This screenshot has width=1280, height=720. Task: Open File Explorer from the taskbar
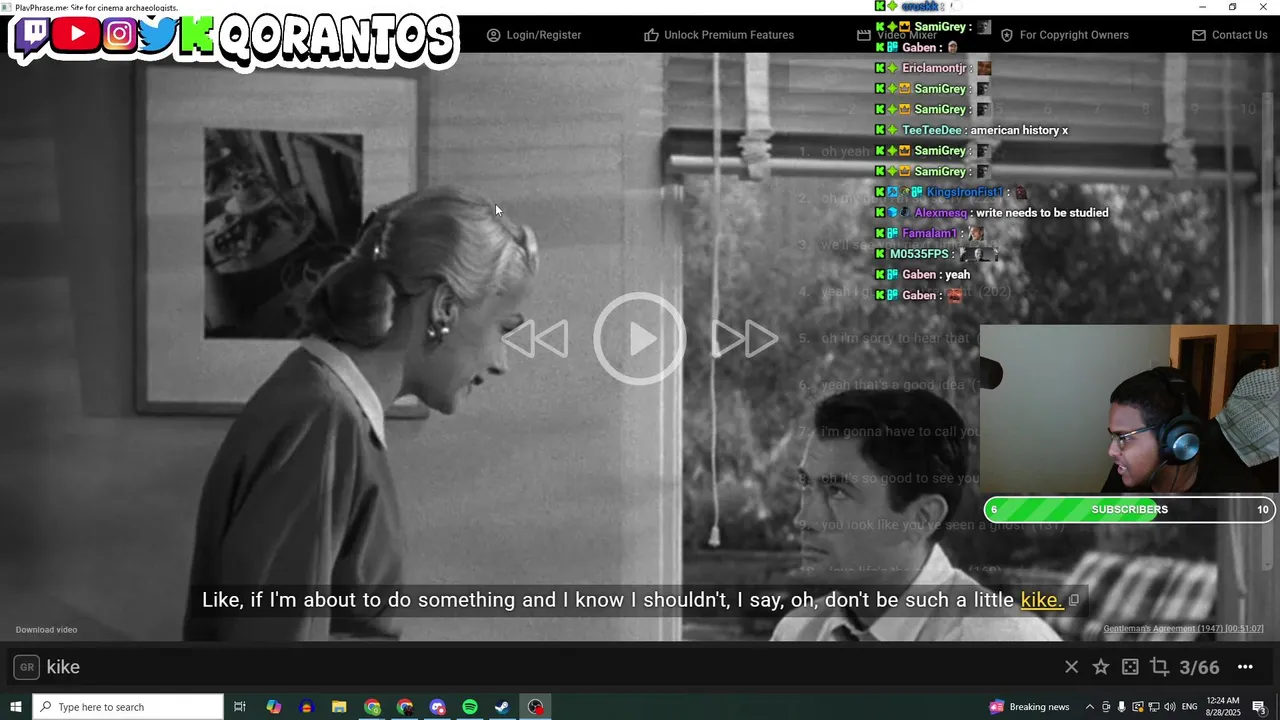click(339, 707)
